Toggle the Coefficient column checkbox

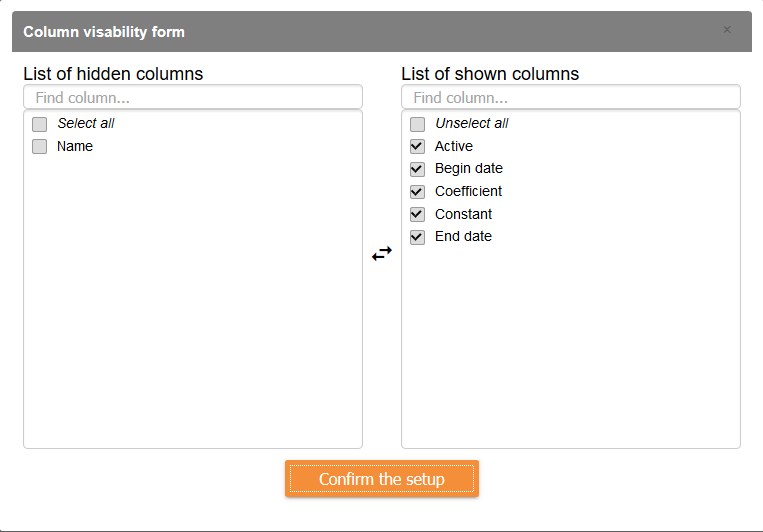(x=418, y=192)
